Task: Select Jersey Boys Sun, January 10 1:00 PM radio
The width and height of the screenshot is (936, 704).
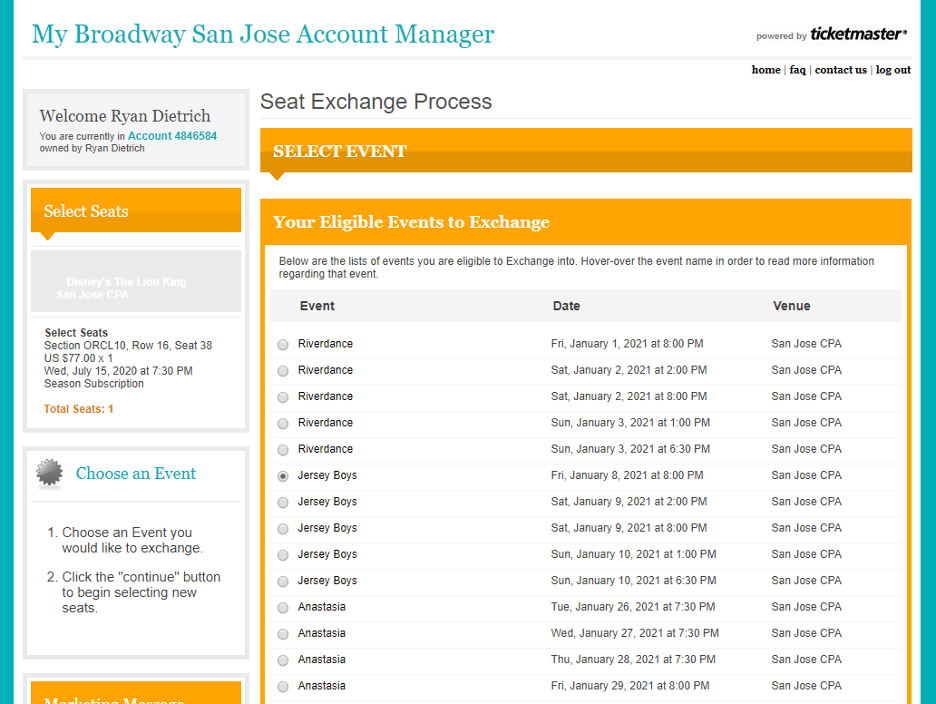Action: click(x=283, y=555)
